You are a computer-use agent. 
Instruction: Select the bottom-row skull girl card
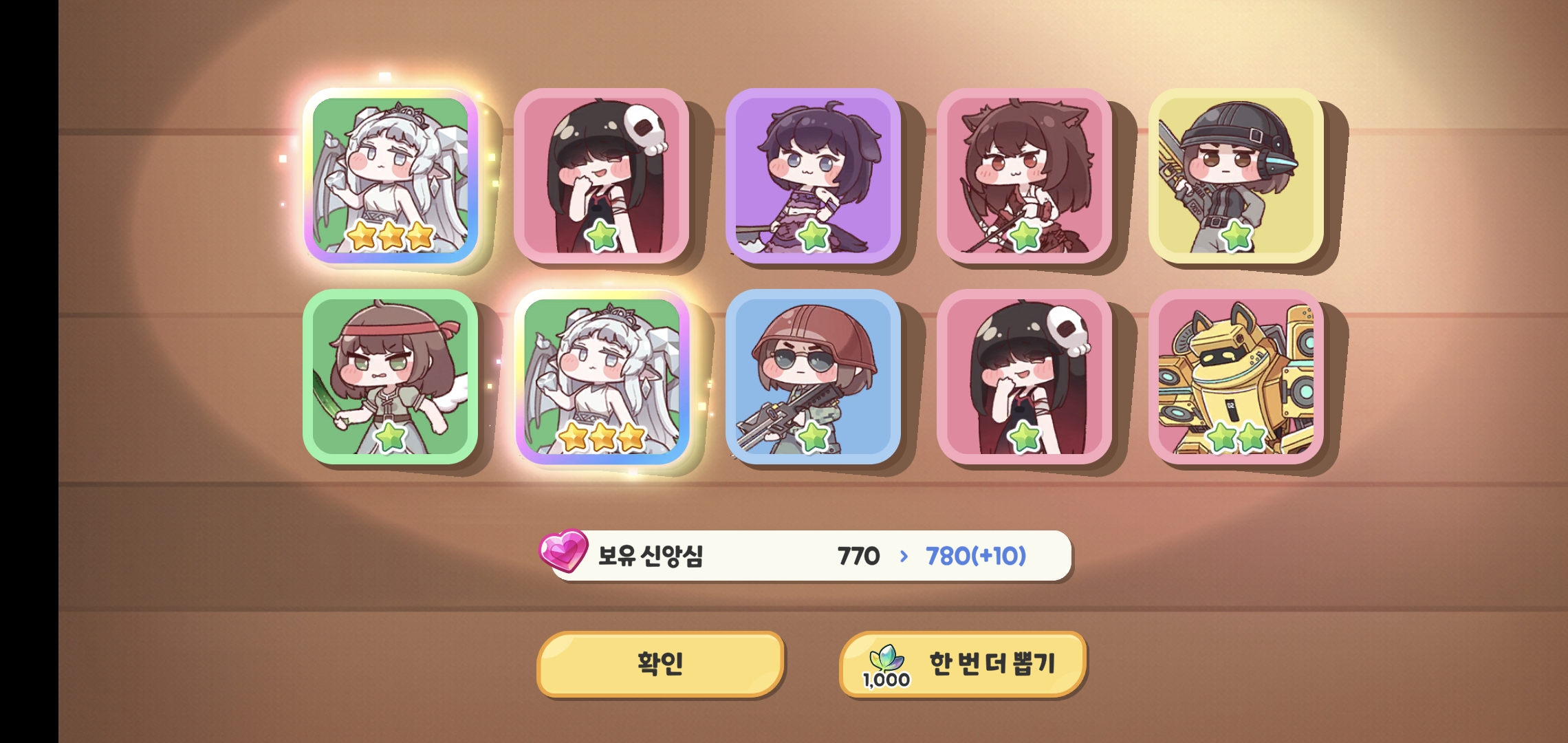(x=1024, y=376)
